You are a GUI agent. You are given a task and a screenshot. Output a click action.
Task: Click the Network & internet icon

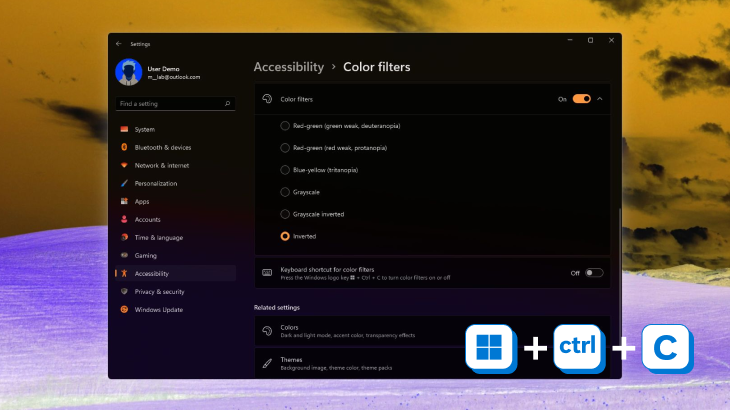coord(124,165)
